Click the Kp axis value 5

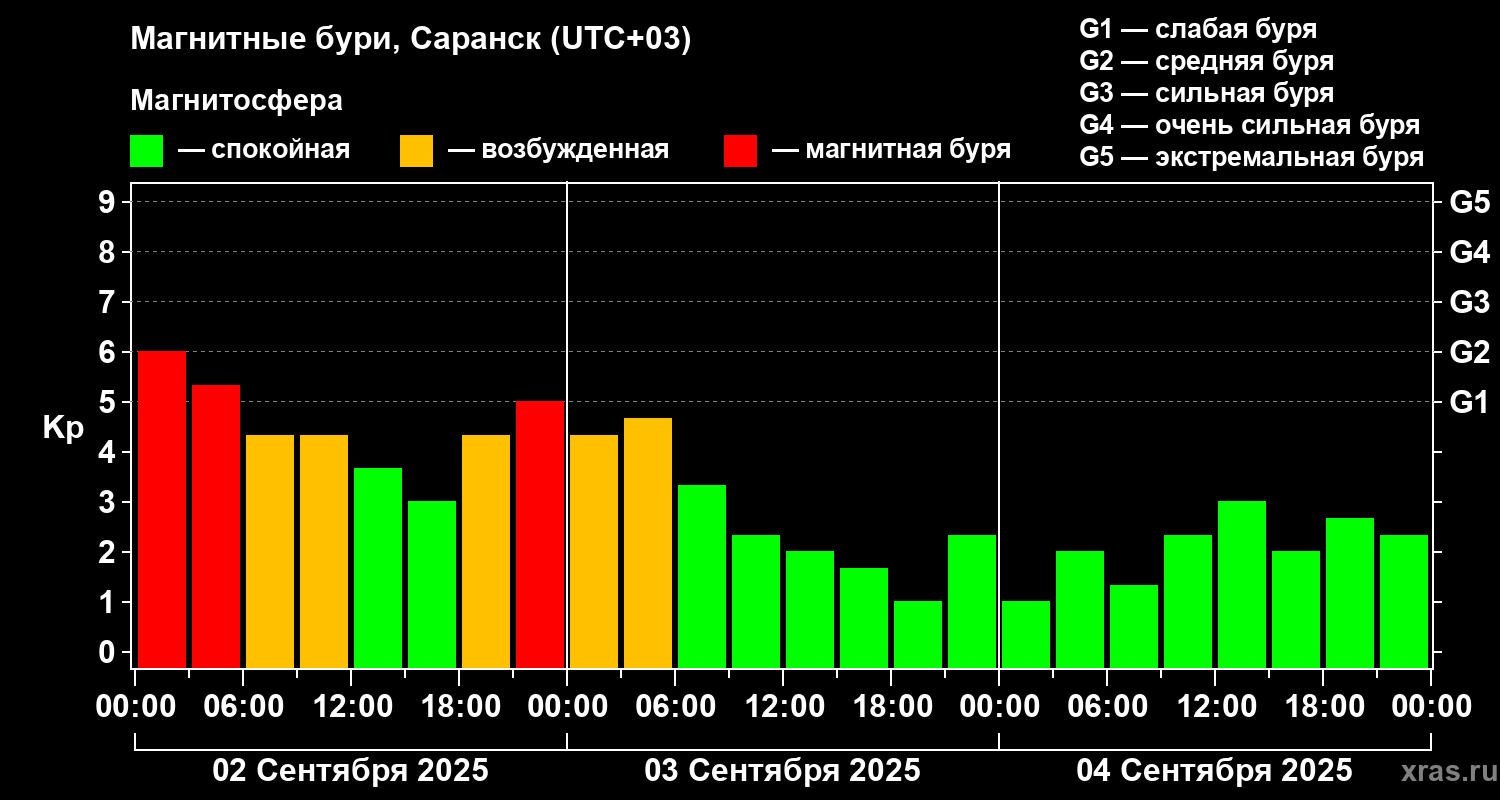(109, 402)
